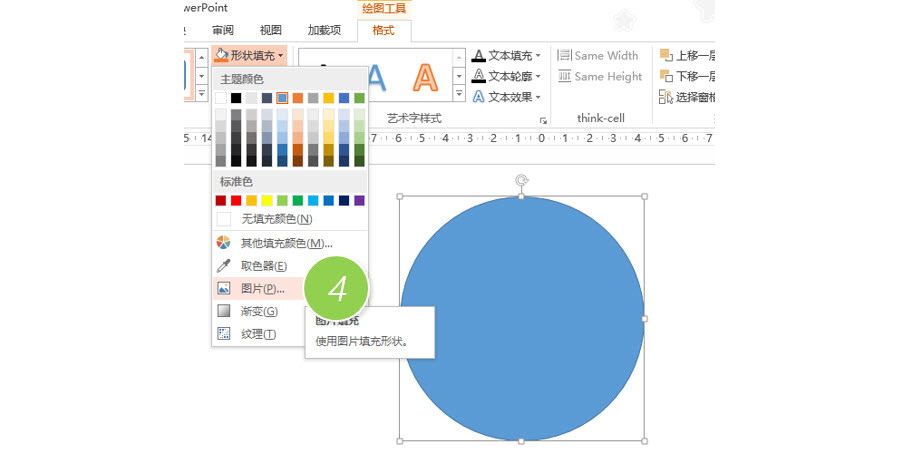Pick the orange theme color swatch
The width and height of the screenshot is (900, 467).
pyautogui.click(x=297, y=98)
